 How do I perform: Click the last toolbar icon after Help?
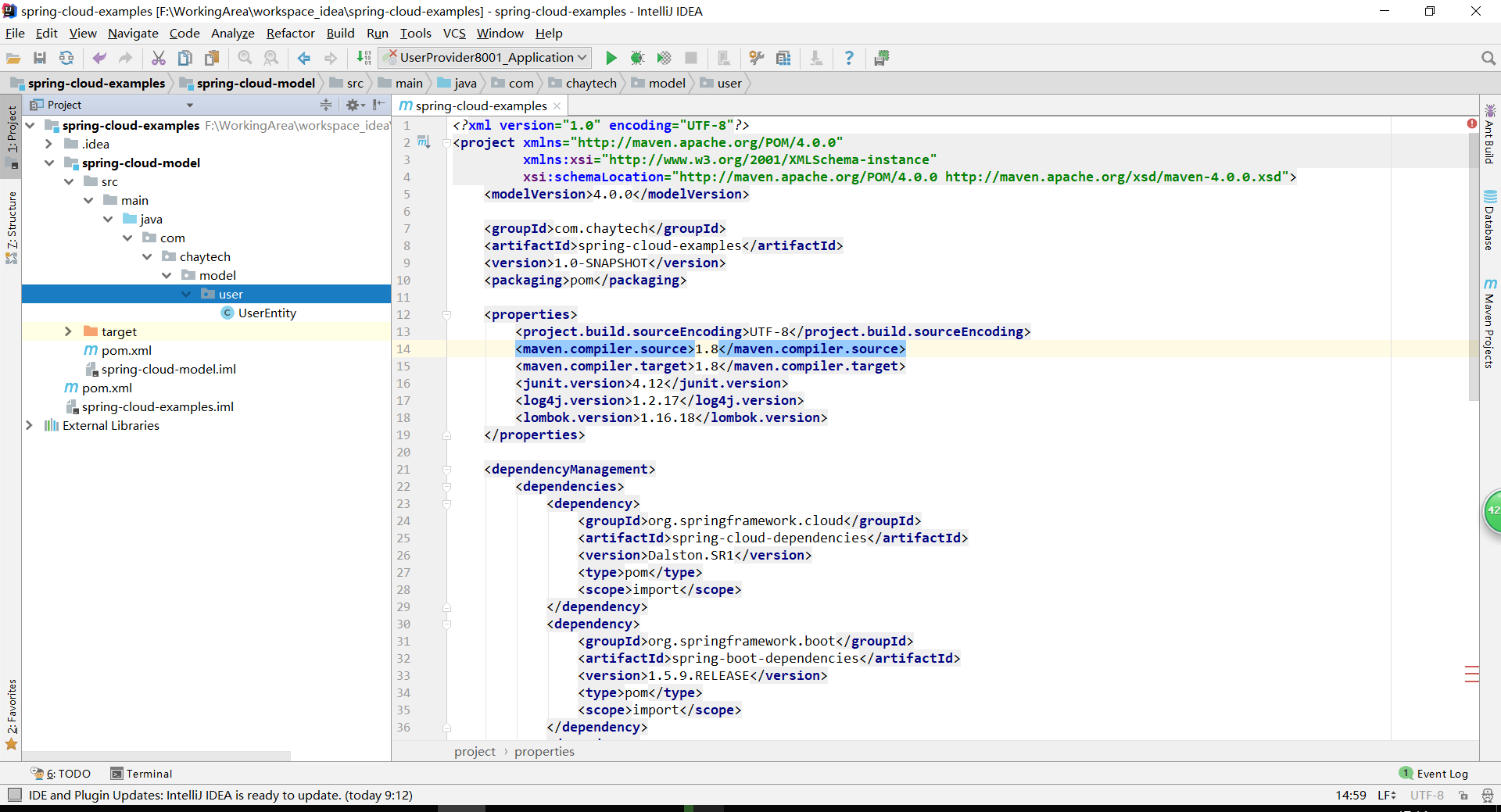pos(882,58)
